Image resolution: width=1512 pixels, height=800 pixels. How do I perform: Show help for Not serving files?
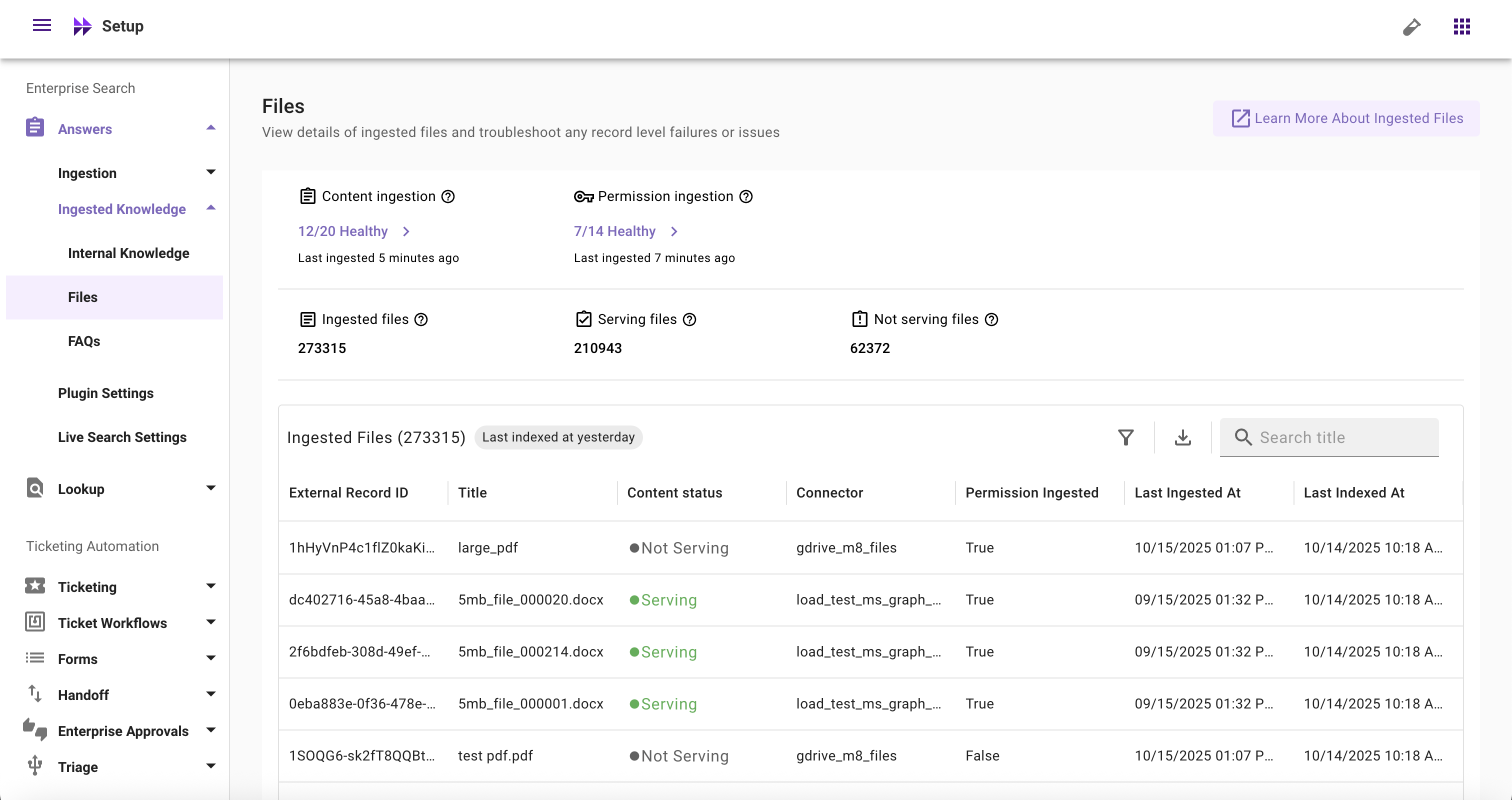click(x=991, y=319)
